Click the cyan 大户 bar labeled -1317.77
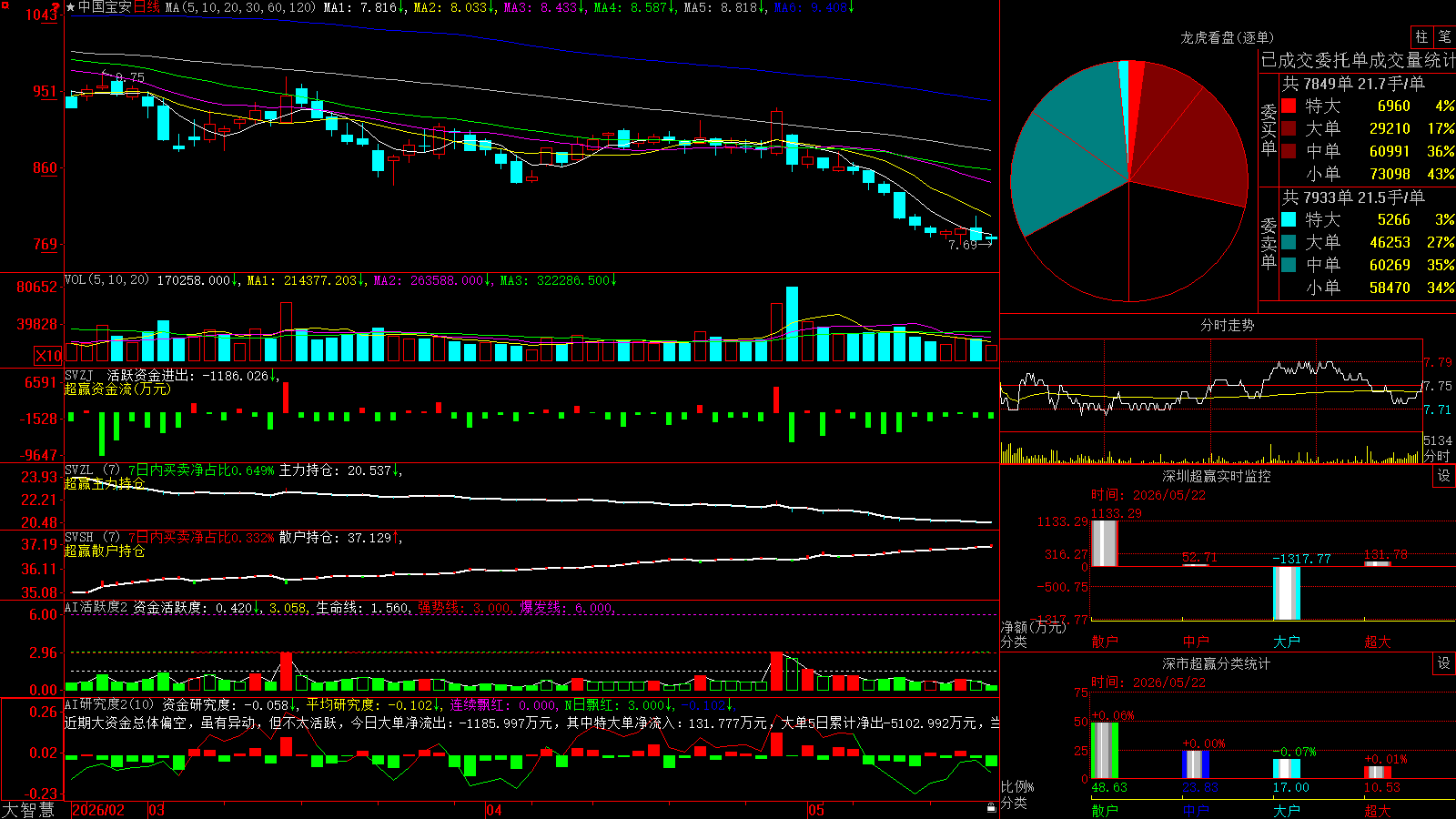The width and height of the screenshot is (1456, 819). (1287, 593)
